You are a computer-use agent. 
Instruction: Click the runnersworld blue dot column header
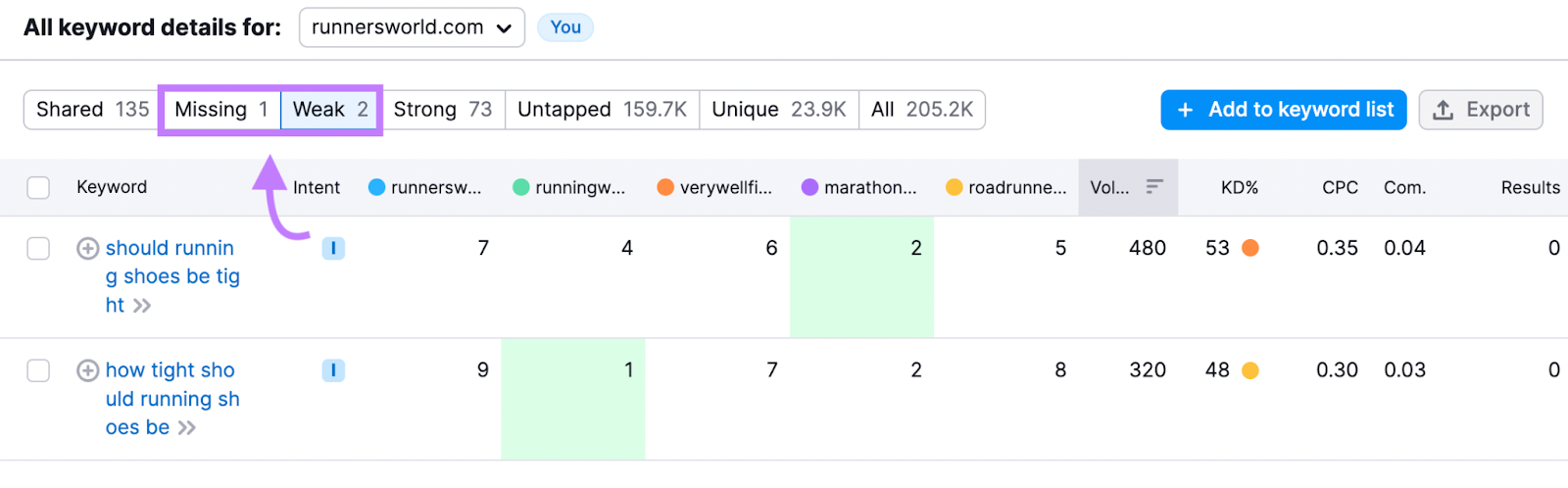[x=424, y=187]
